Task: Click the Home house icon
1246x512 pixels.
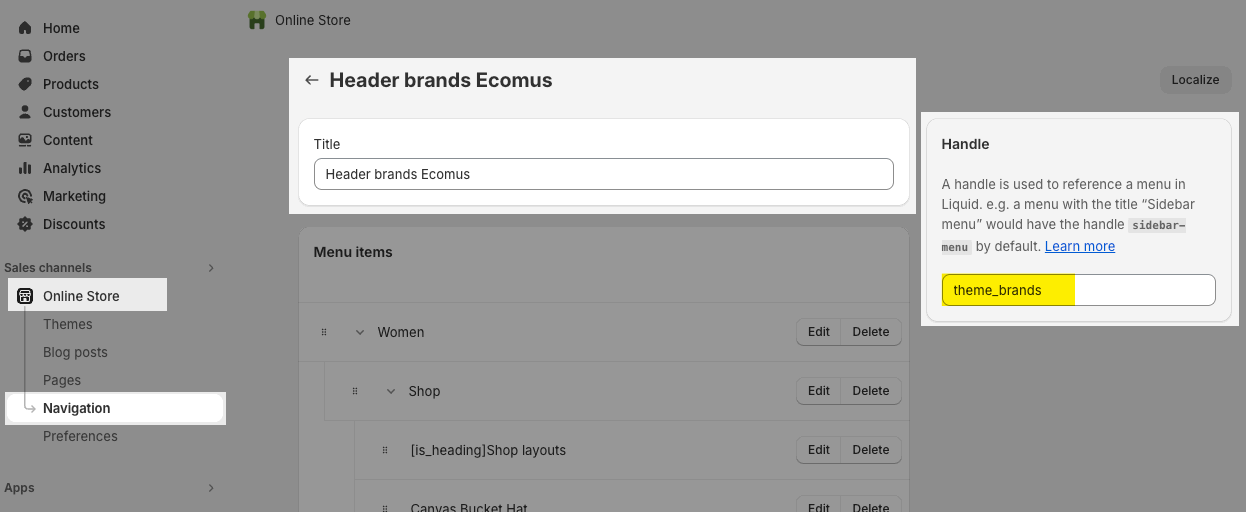Action: pyautogui.click(x=25, y=28)
